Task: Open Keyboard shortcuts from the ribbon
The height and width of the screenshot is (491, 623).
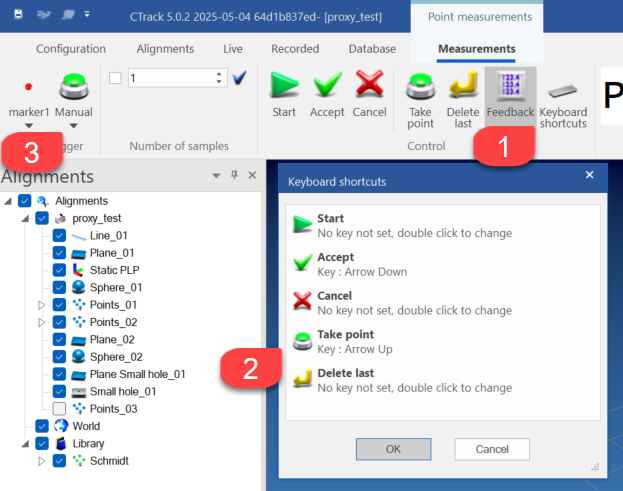Action: [x=563, y=93]
